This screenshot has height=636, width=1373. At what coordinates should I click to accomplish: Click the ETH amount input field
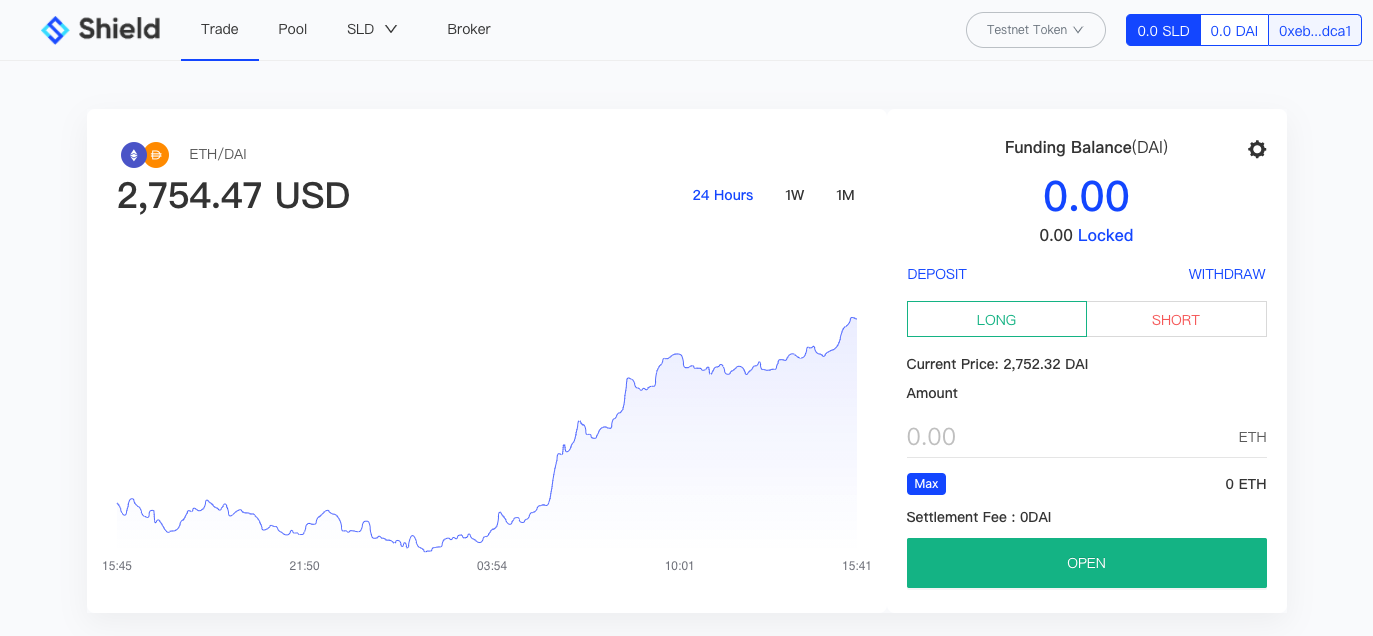tap(1060, 437)
